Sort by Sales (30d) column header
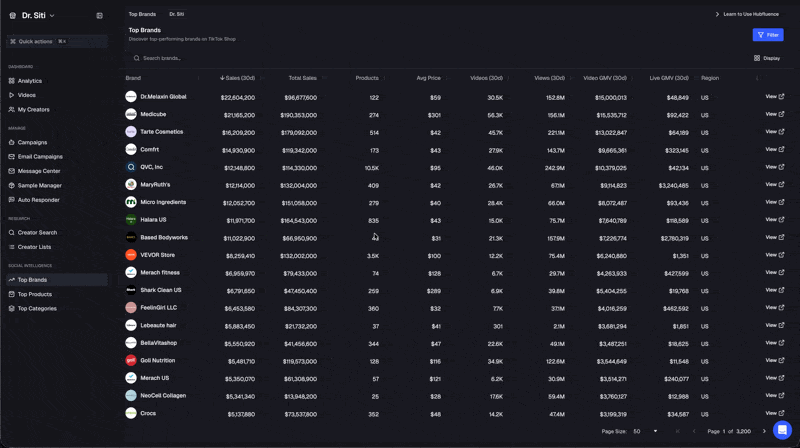This screenshot has width=800, height=448. pyautogui.click(x=237, y=78)
